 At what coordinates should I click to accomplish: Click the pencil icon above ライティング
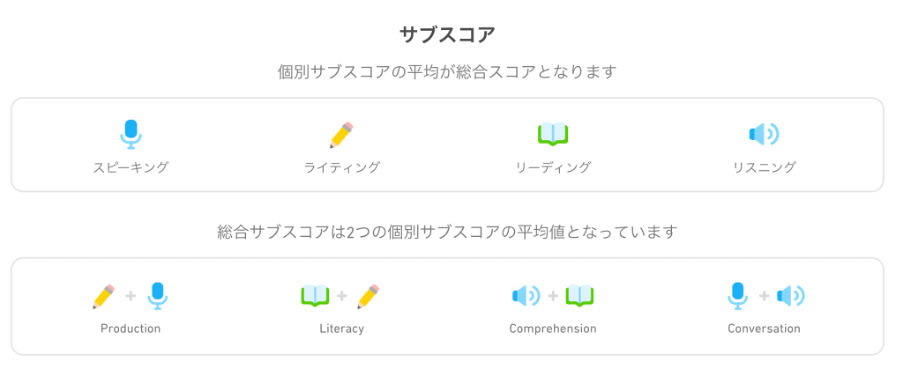(x=341, y=135)
